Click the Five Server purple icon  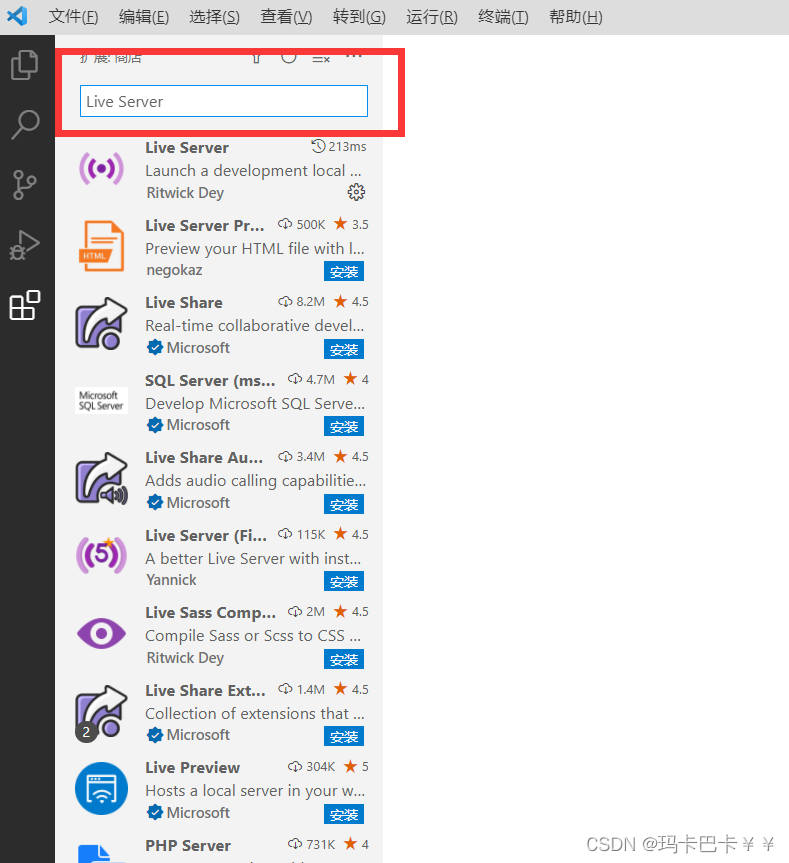tap(101, 555)
